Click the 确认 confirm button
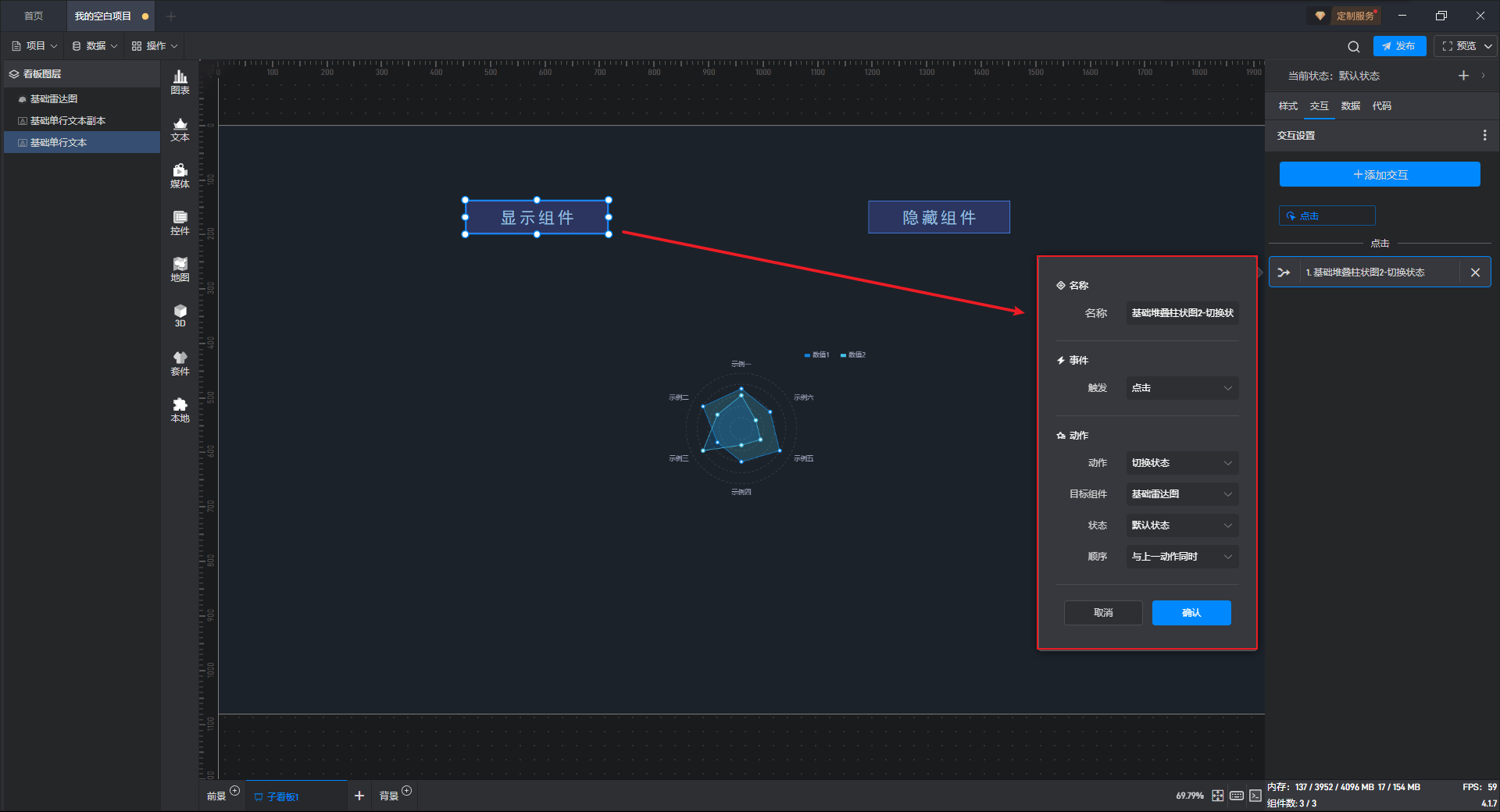Viewport: 1500px width, 812px height. [x=1191, y=613]
